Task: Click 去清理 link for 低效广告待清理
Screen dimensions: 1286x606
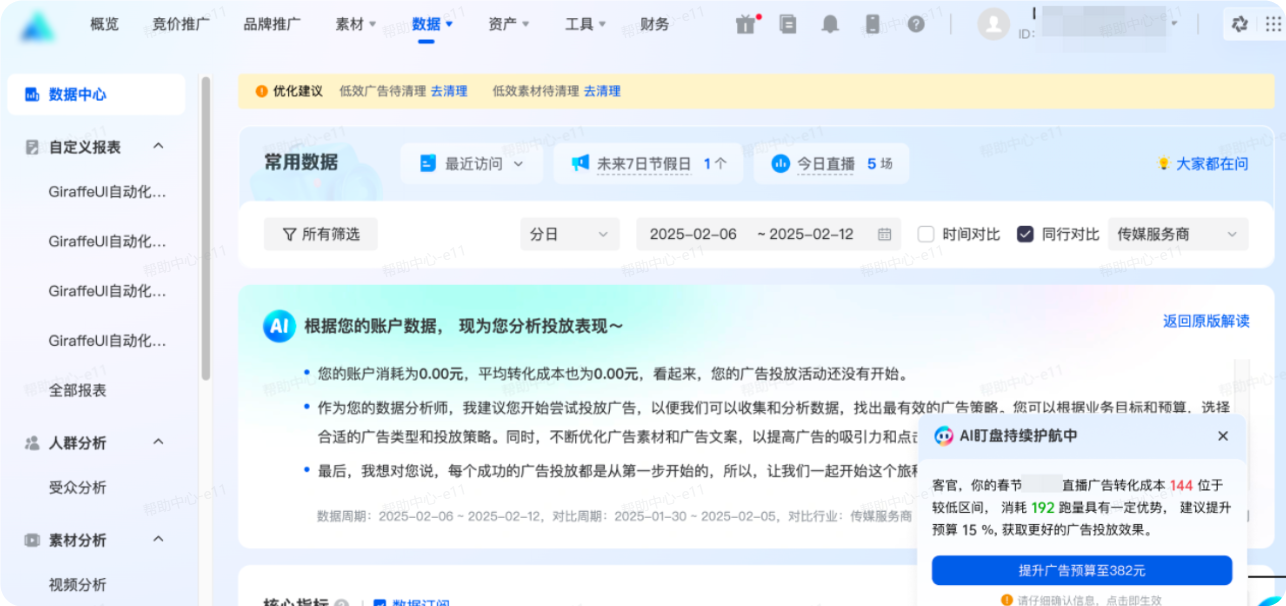Action: pos(449,91)
